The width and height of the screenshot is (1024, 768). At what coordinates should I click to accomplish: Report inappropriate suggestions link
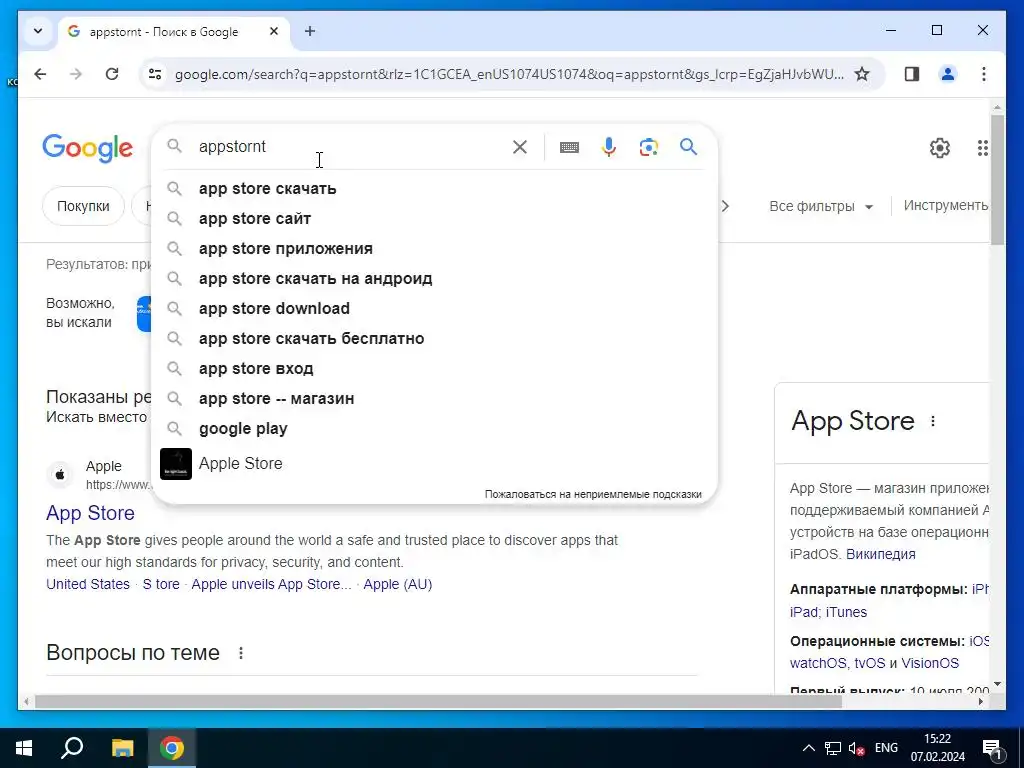(x=593, y=494)
